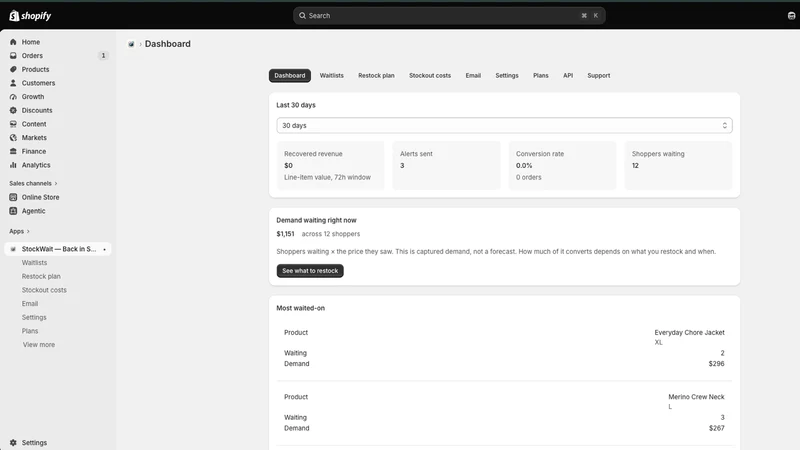Open Stockout costs in sidebar submenu
This screenshot has height=450, width=800.
point(44,290)
